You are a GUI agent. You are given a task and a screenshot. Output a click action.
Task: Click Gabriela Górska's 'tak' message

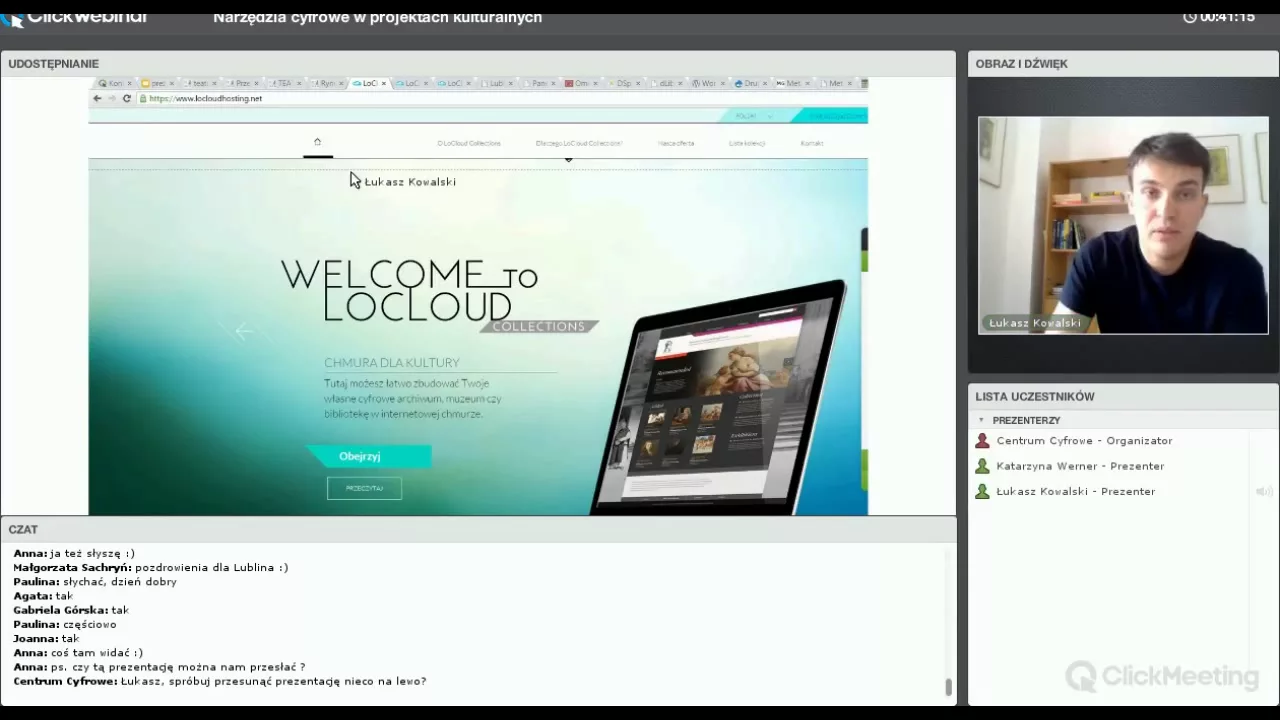click(x=71, y=610)
